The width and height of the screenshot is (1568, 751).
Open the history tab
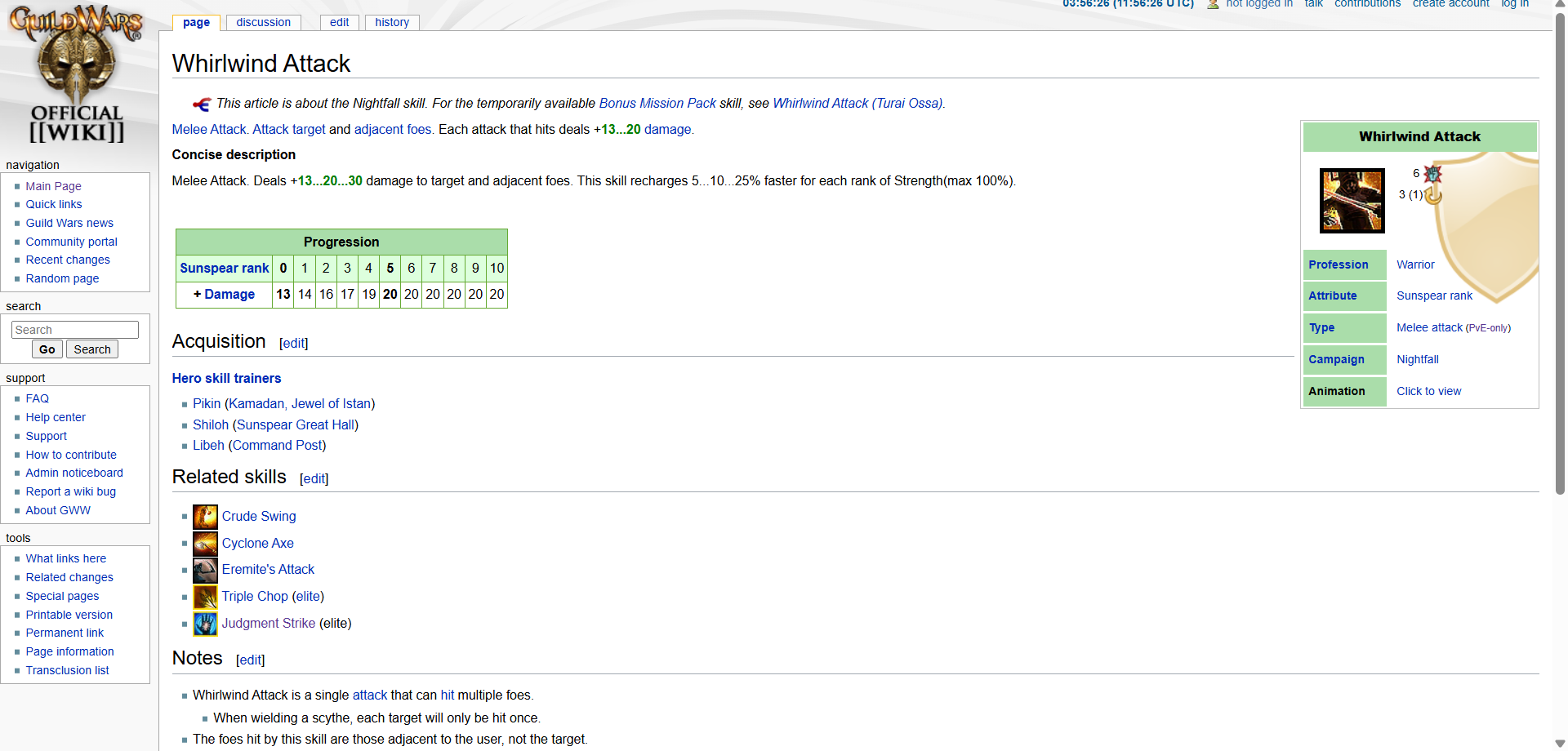click(392, 22)
